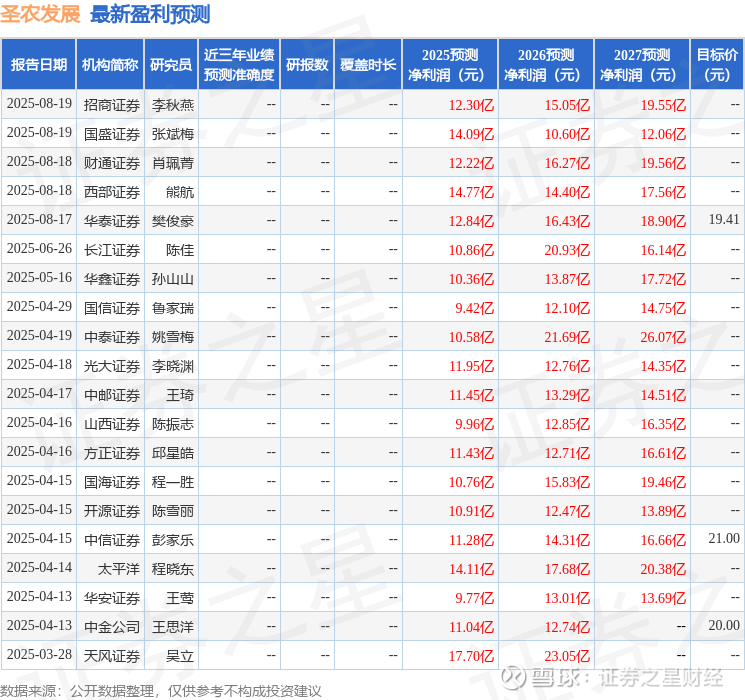Click the 研究员 column header

[171, 65]
